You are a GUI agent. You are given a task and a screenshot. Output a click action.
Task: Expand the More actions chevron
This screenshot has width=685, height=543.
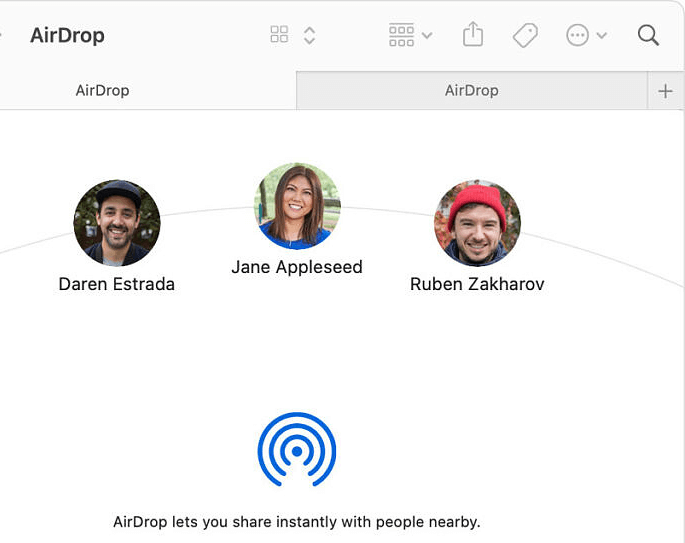pyautogui.click(x=602, y=35)
